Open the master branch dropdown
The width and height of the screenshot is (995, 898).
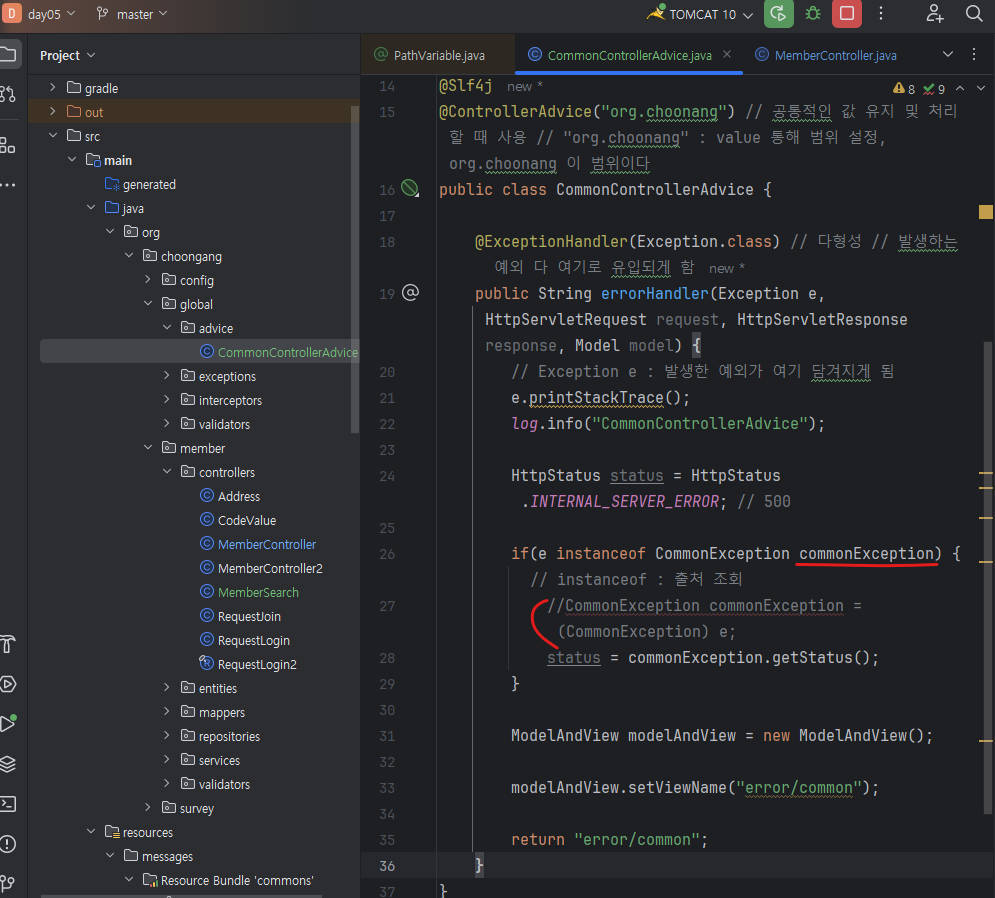pos(132,14)
